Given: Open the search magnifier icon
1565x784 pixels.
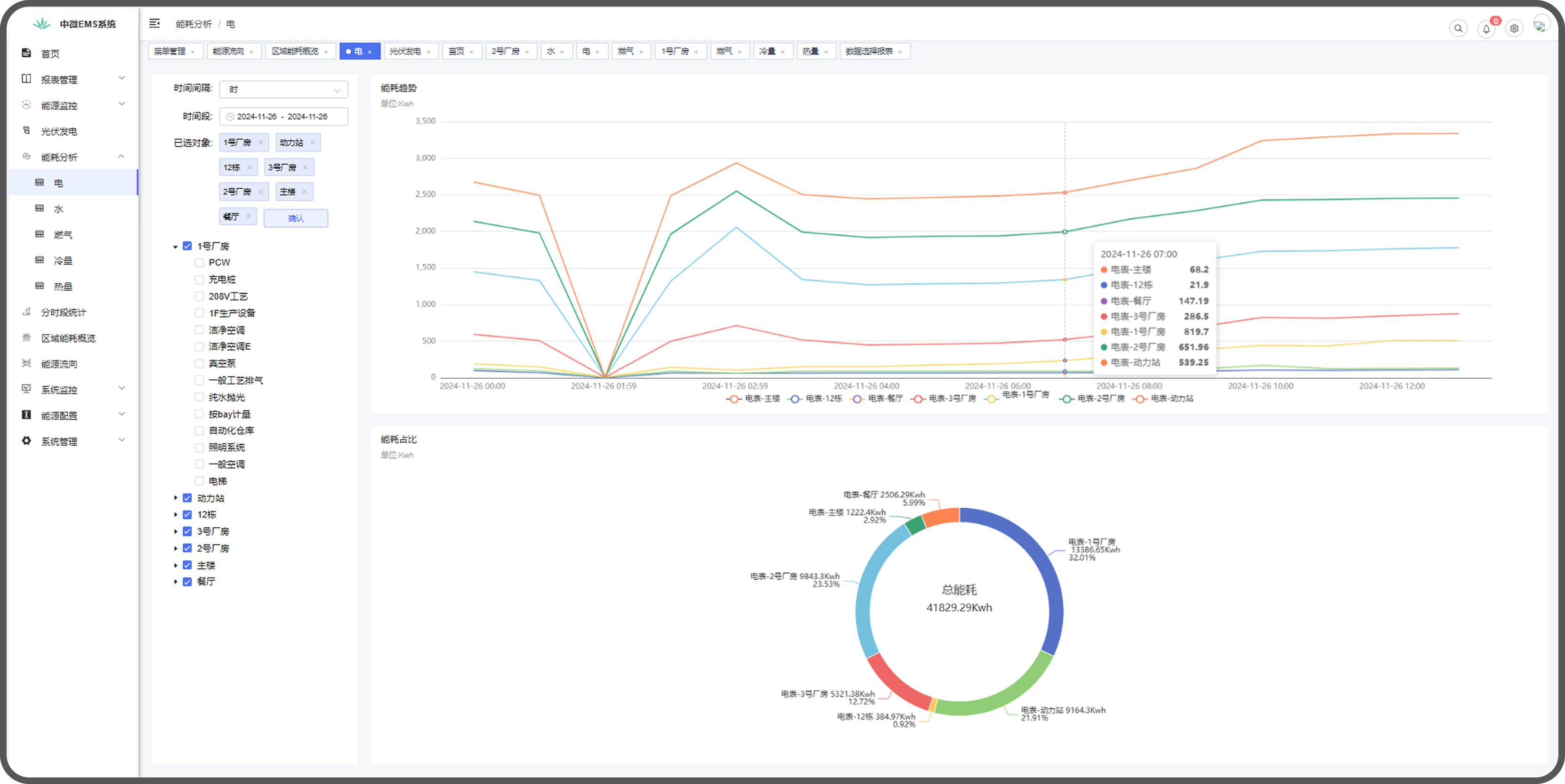Looking at the screenshot, I should tap(1458, 28).
